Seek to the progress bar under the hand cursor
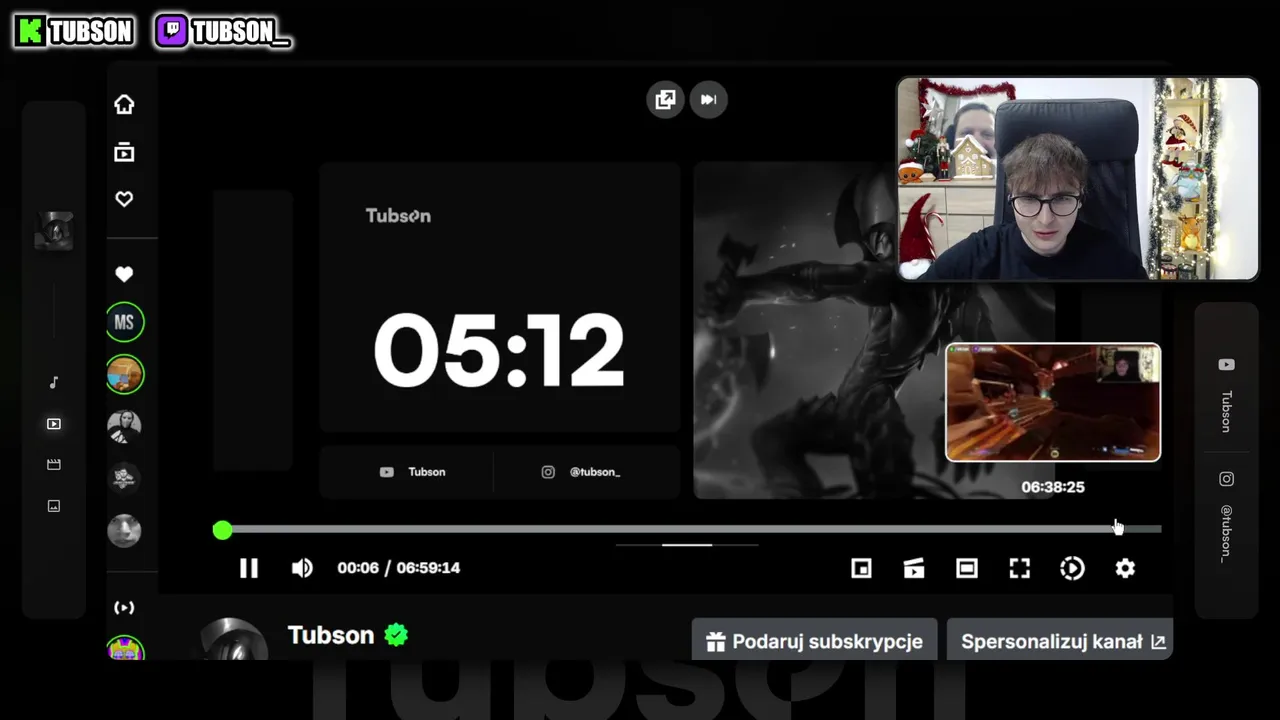Image resolution: width=1280 pixels, height=720 pixels. [x=1116, y=529]
